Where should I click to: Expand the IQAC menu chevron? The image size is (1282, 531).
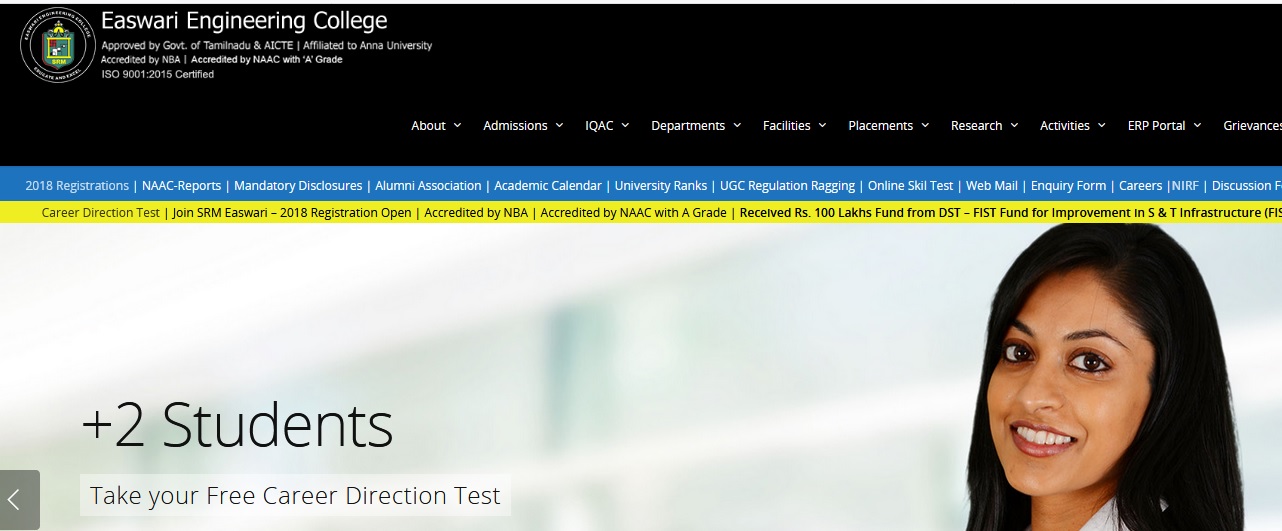(x=625, y=125)
